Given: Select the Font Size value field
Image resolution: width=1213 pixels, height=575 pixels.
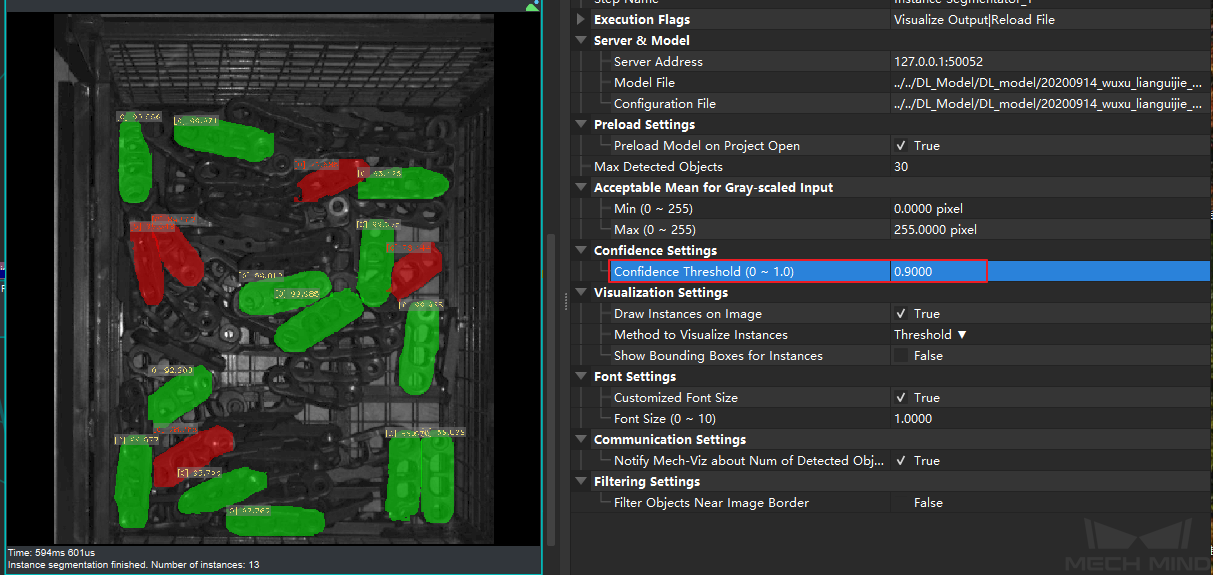Looking at the screenshot, I should (1050, 419).
